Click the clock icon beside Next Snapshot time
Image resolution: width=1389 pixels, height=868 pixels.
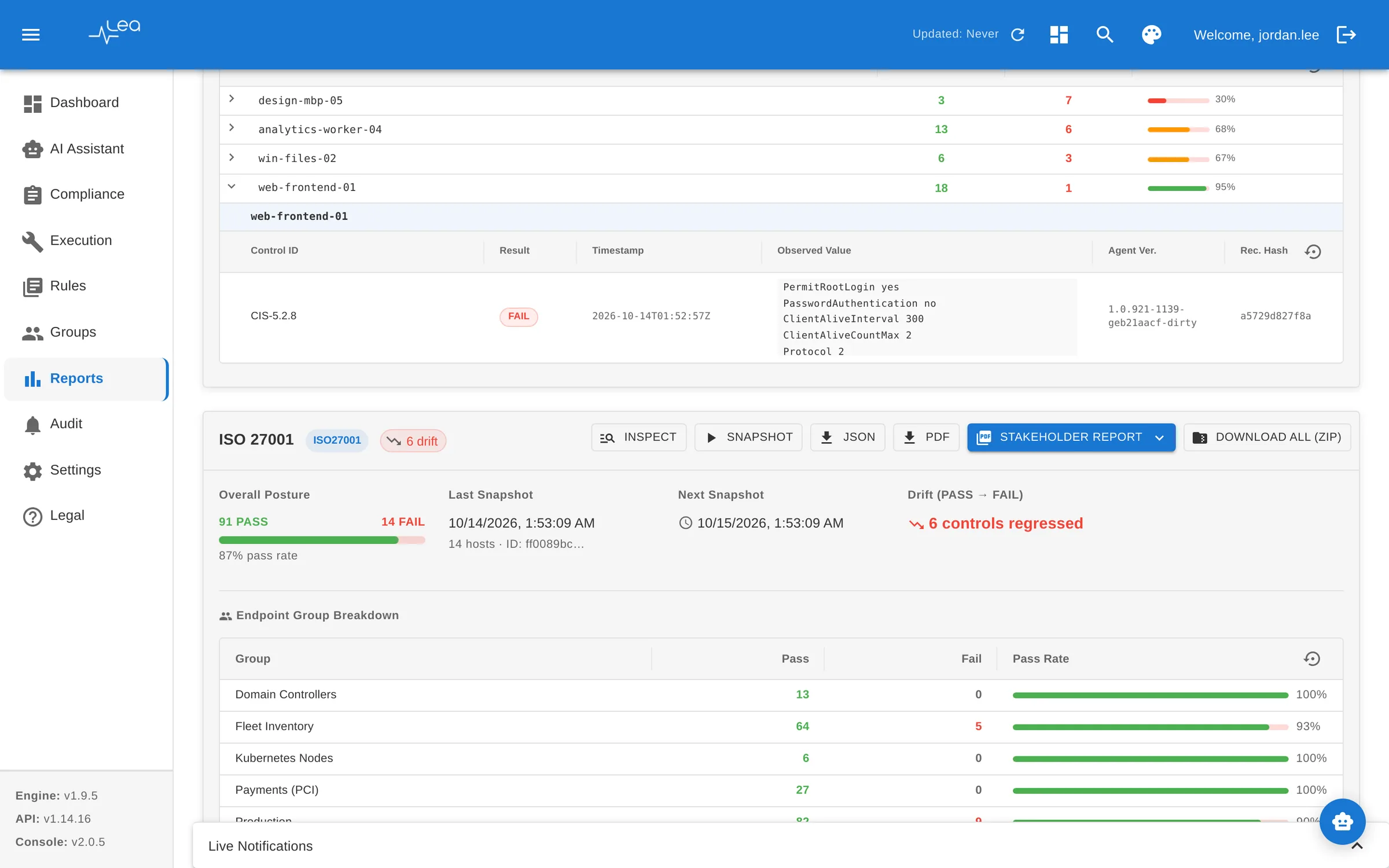click(685, 523)
